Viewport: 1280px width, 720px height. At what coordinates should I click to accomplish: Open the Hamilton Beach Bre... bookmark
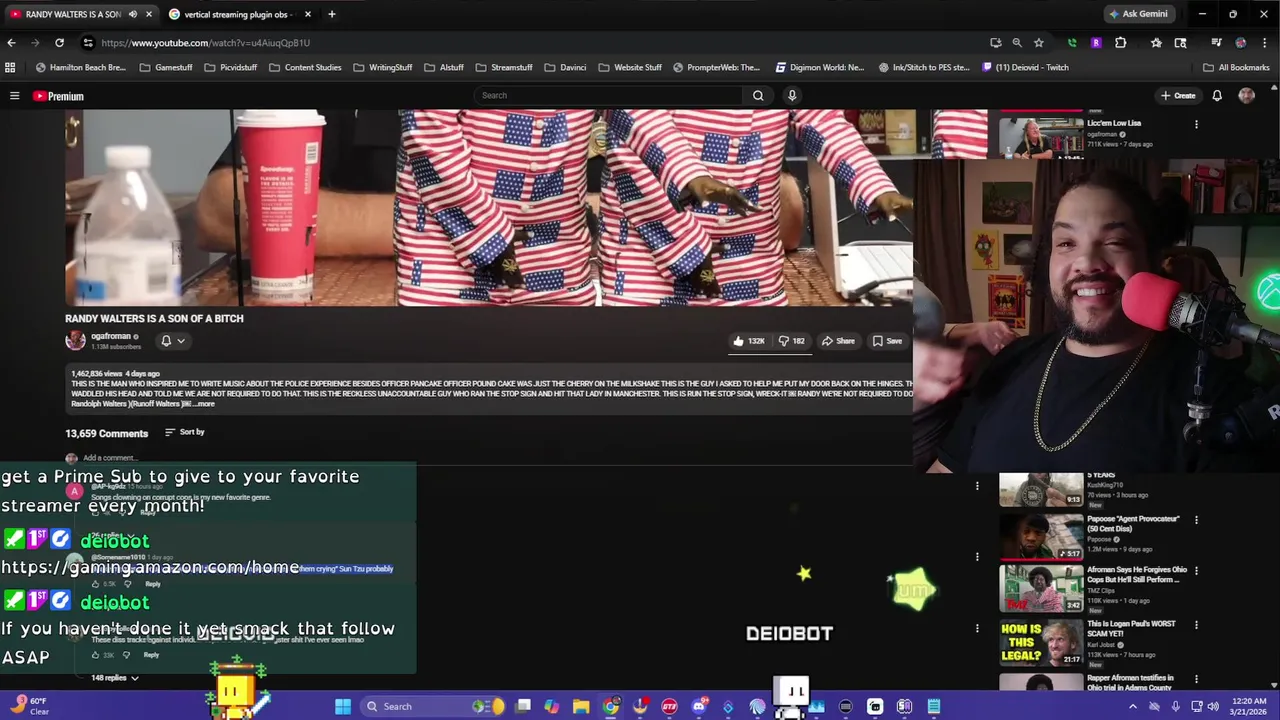click(x=81, y=68)
